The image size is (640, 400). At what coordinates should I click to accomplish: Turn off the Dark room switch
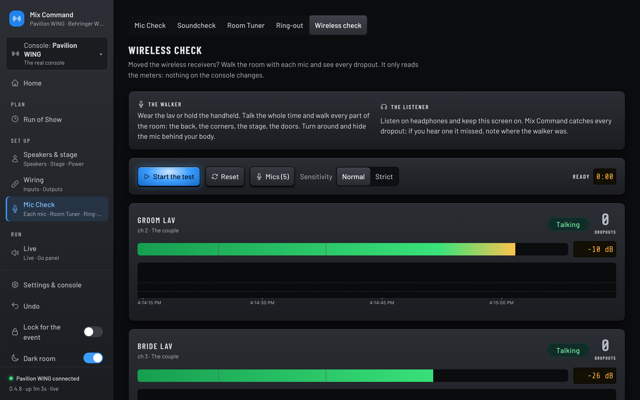point(93,358)
